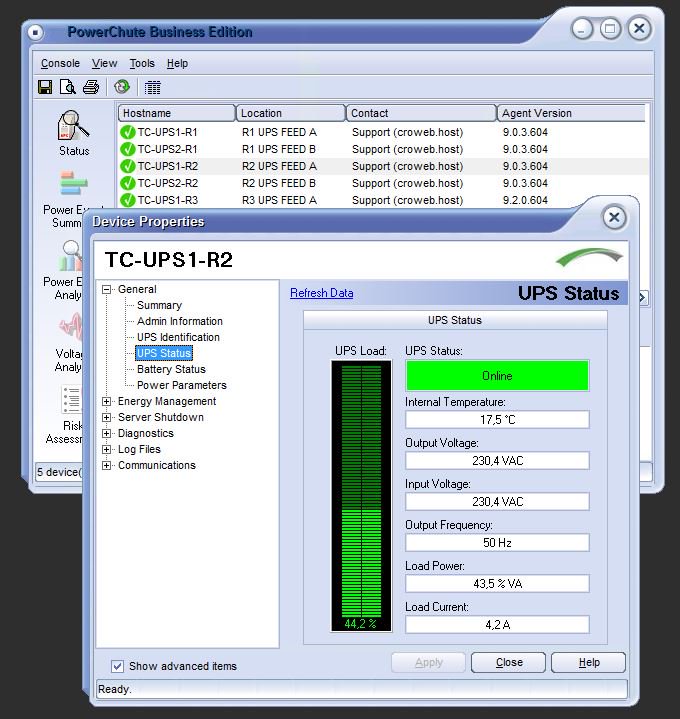Toggle Show advanced items checkbox
Screen dimensions: 680x719
click(x=117, y=666)
